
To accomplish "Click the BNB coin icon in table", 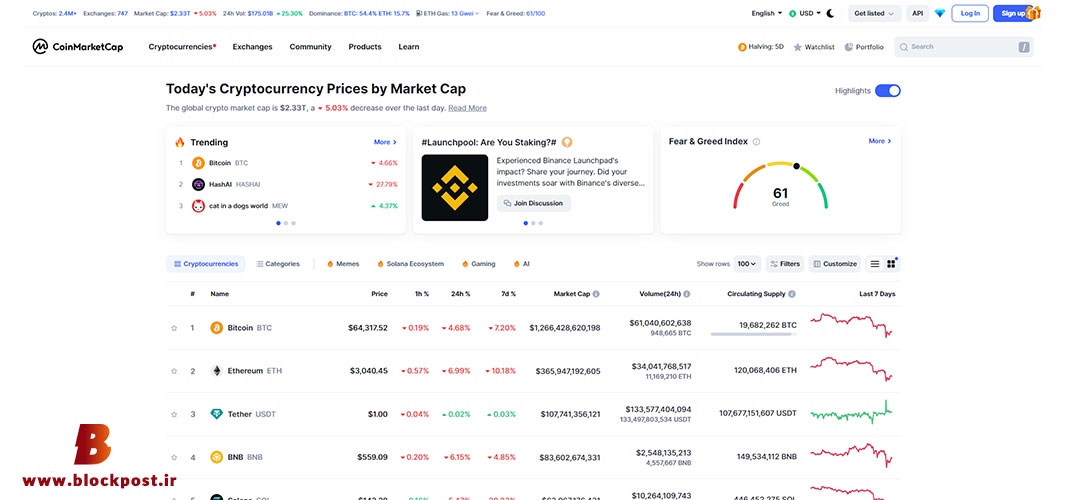I will pyautogui.click(x=217, y=457).
